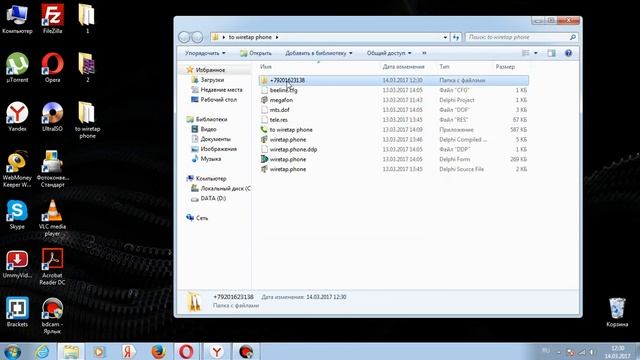Select the +79201623138 folder row

pos(394,80)
